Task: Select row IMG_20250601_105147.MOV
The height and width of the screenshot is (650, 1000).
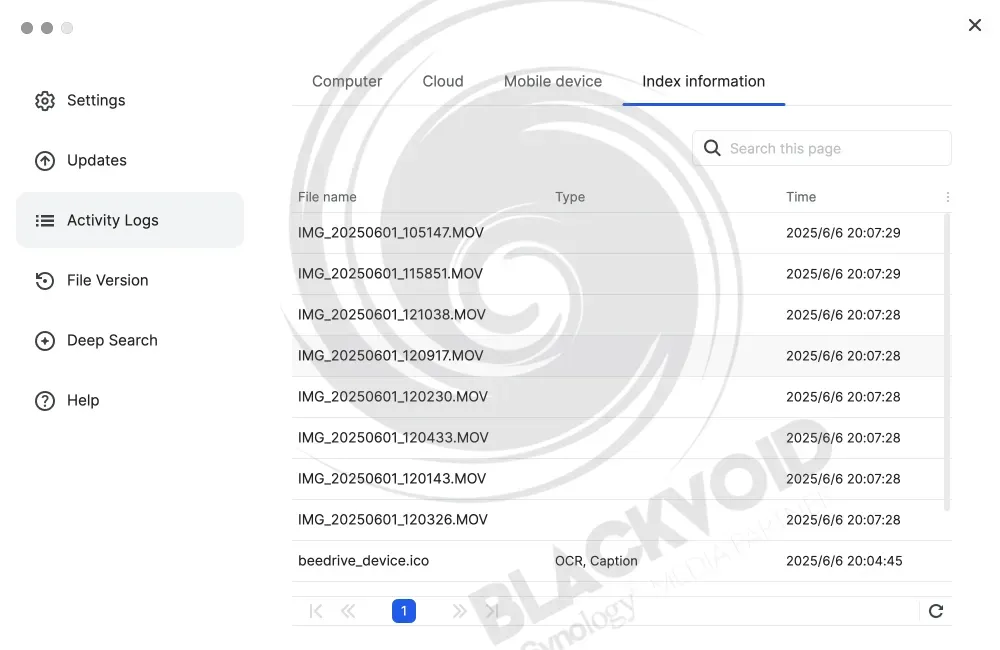Action: pos(622,233)
